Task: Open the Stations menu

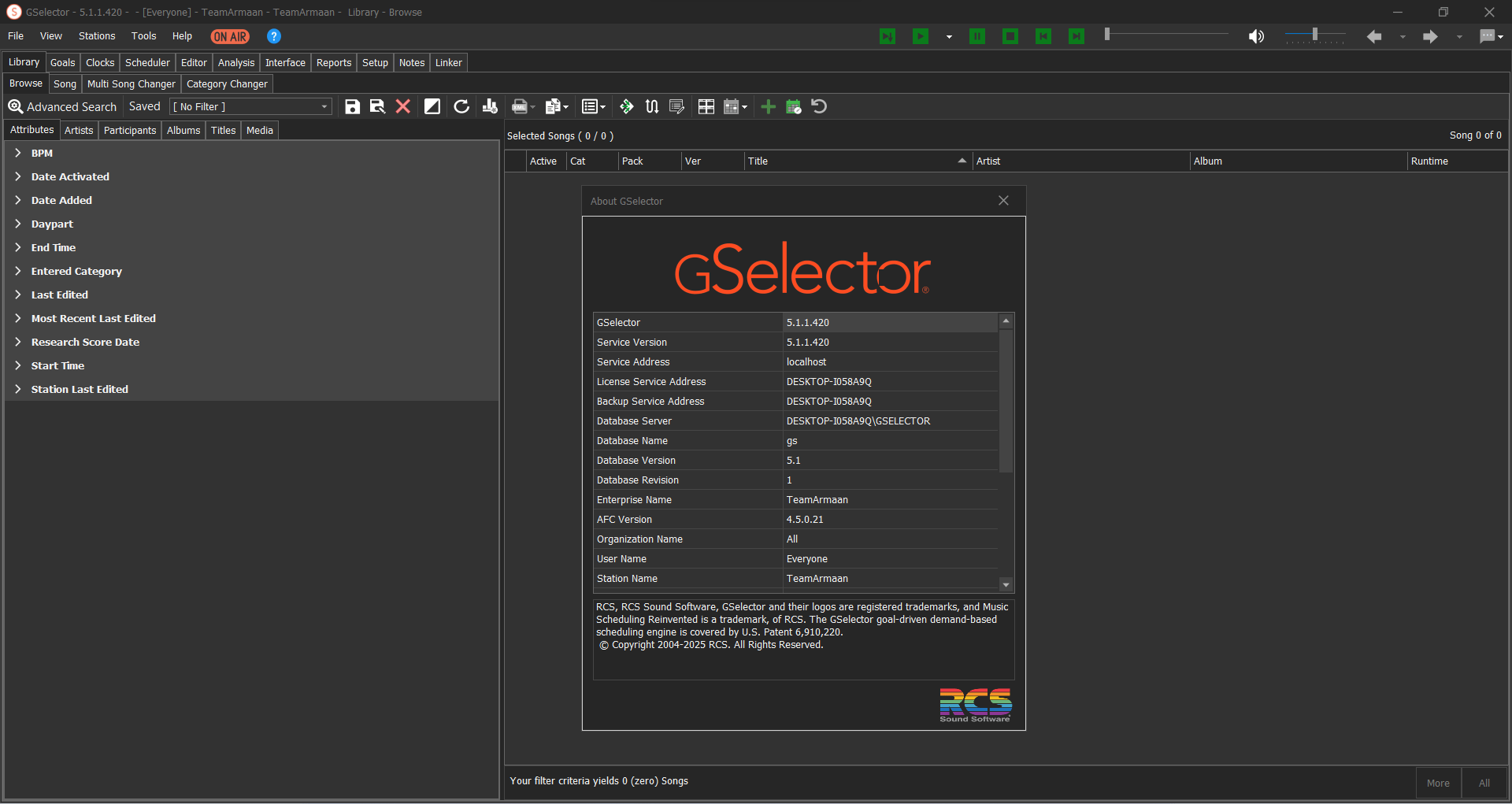Action: (96, 36)
